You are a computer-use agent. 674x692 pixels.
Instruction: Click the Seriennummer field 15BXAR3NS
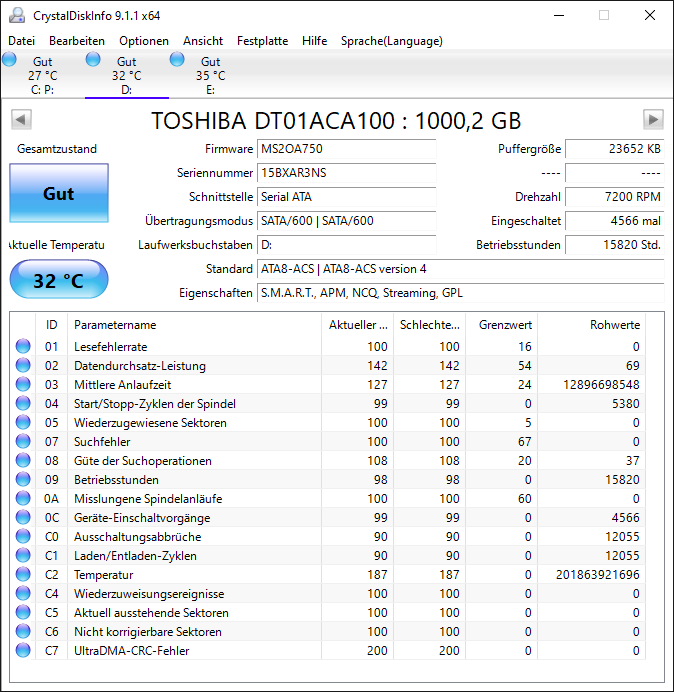click(346, 173)
